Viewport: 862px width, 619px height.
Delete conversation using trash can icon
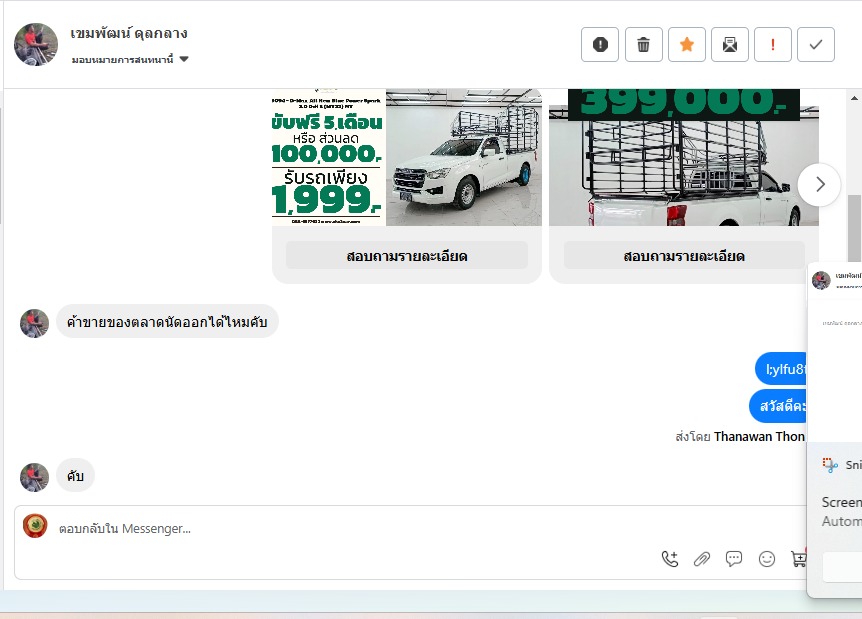coord(643,45)
